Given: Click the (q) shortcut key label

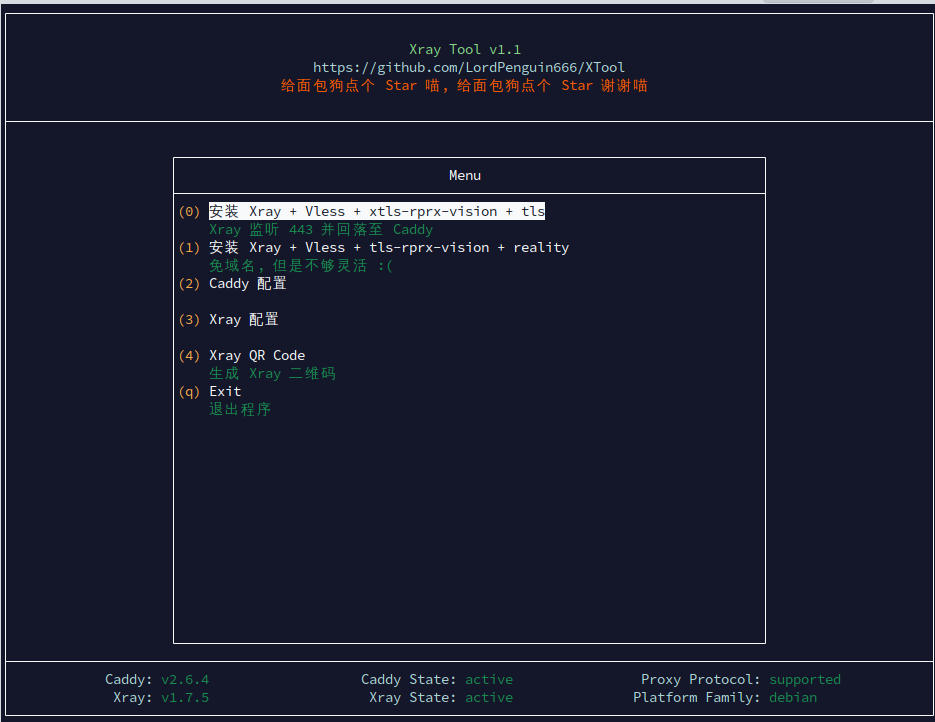Looking at the screenshot, I should coord(189,392).
